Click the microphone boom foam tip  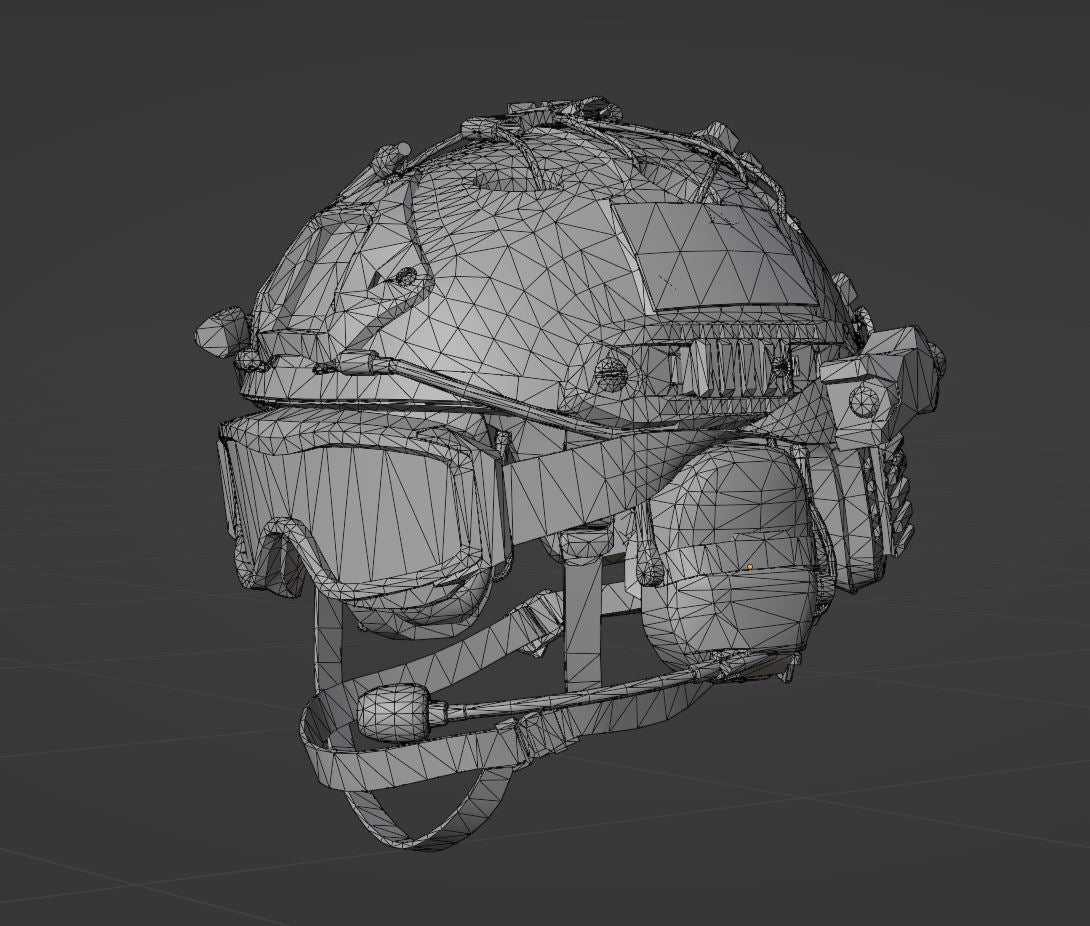[x=391, y=711]
